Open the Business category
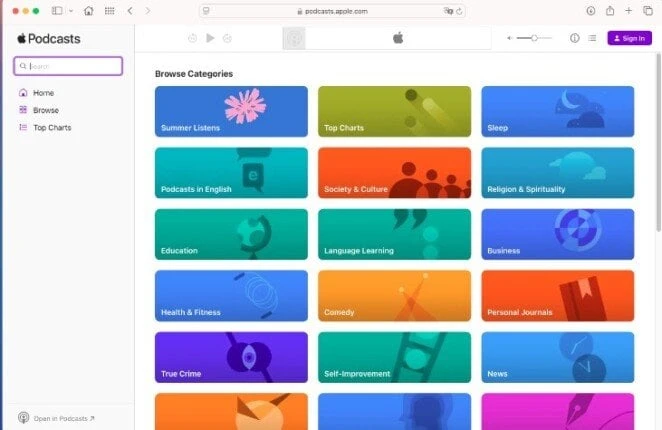 click(x=558, y=234)
